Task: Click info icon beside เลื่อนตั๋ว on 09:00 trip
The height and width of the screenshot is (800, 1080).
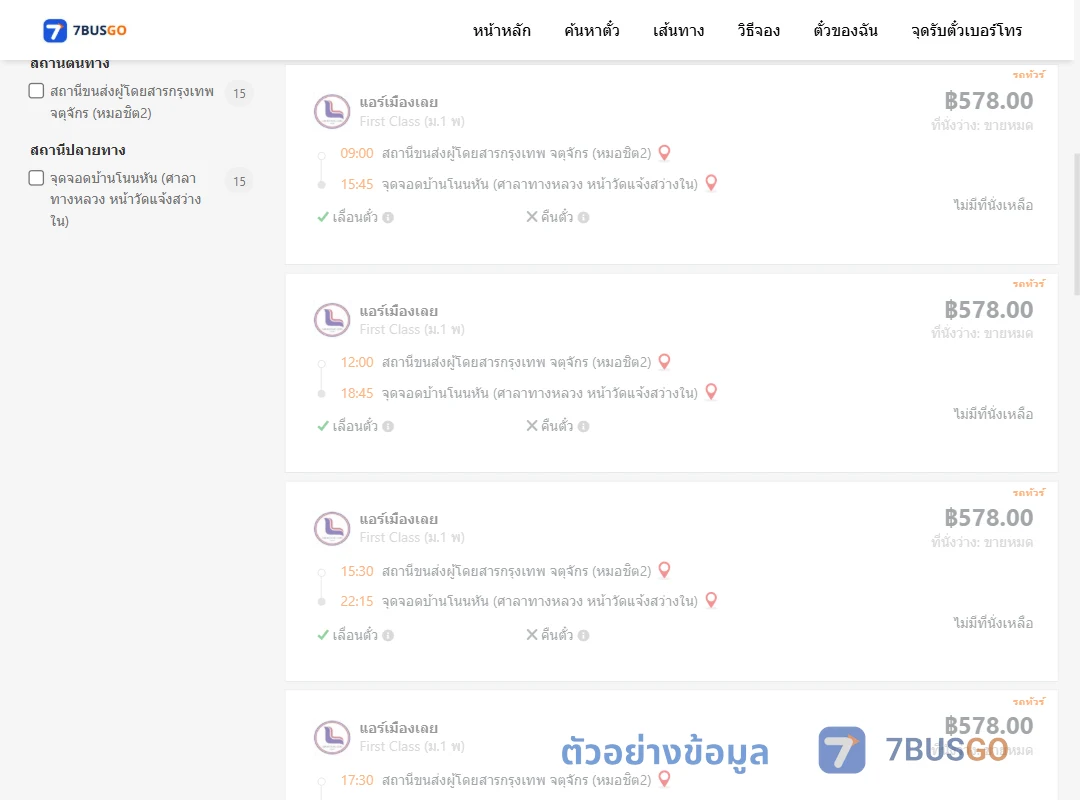Action: (388, 218)
